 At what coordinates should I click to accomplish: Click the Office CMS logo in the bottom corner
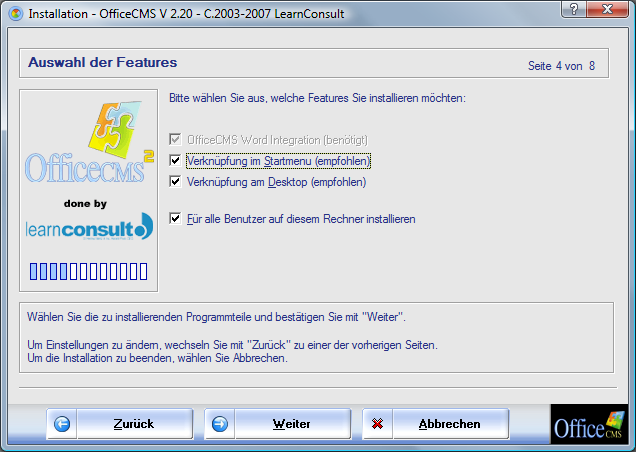(589, 425)
